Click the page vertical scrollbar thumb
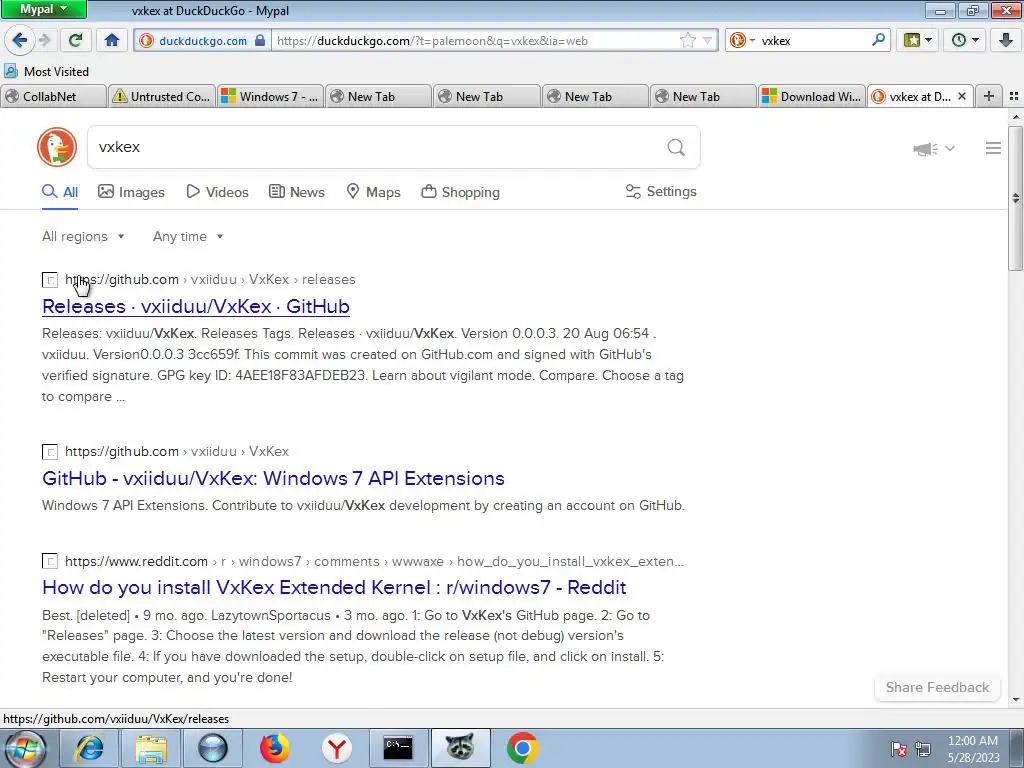This screenshot has height=768, width=1024. 1016,198
